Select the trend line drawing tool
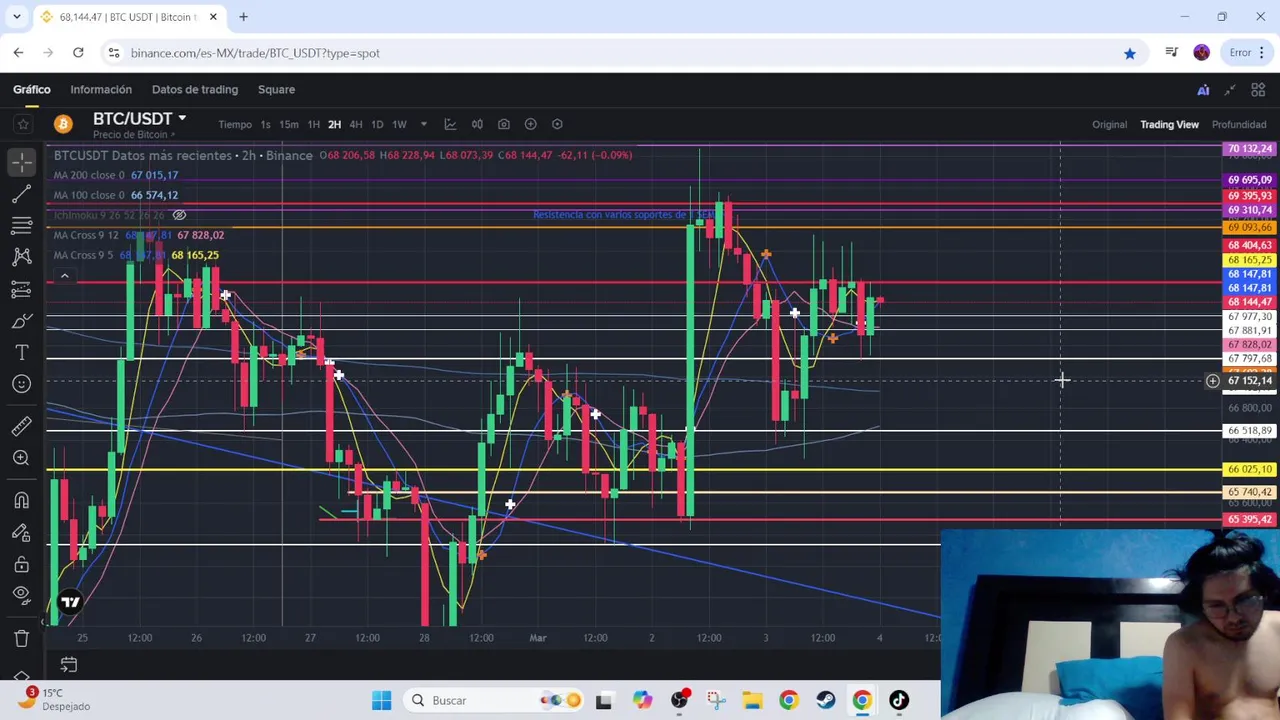 coord(22,193)
